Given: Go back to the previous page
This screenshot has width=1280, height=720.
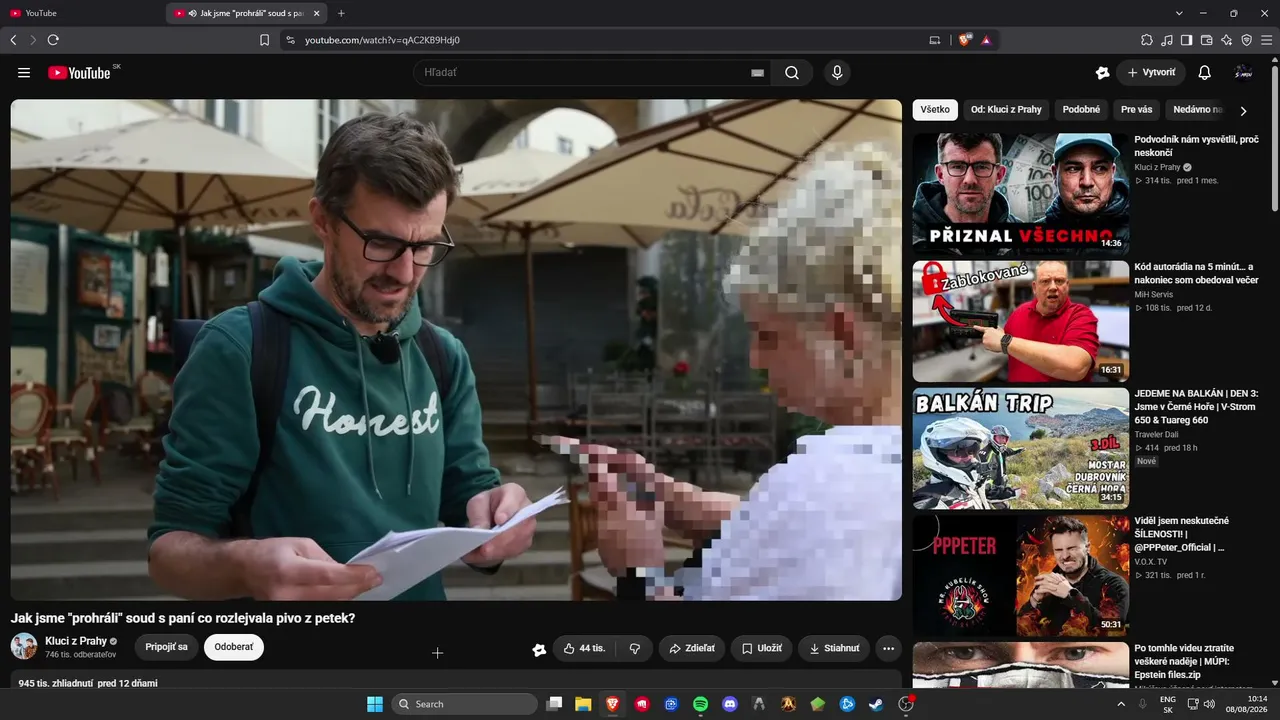Looking at the screenshot, I should coord(13,40).
